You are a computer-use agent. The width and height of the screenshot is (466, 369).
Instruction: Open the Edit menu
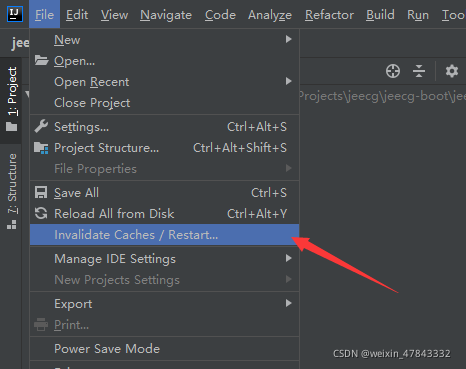[x=77, y=15]
